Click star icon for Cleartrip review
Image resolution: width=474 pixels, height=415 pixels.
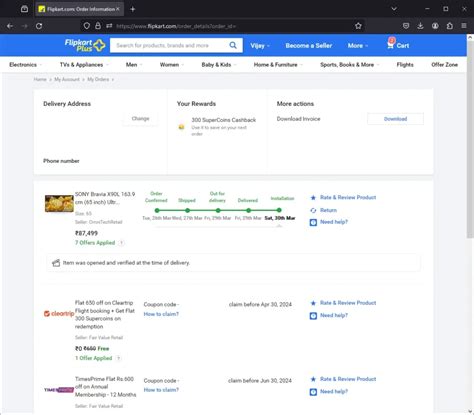(x=313, y=303)
